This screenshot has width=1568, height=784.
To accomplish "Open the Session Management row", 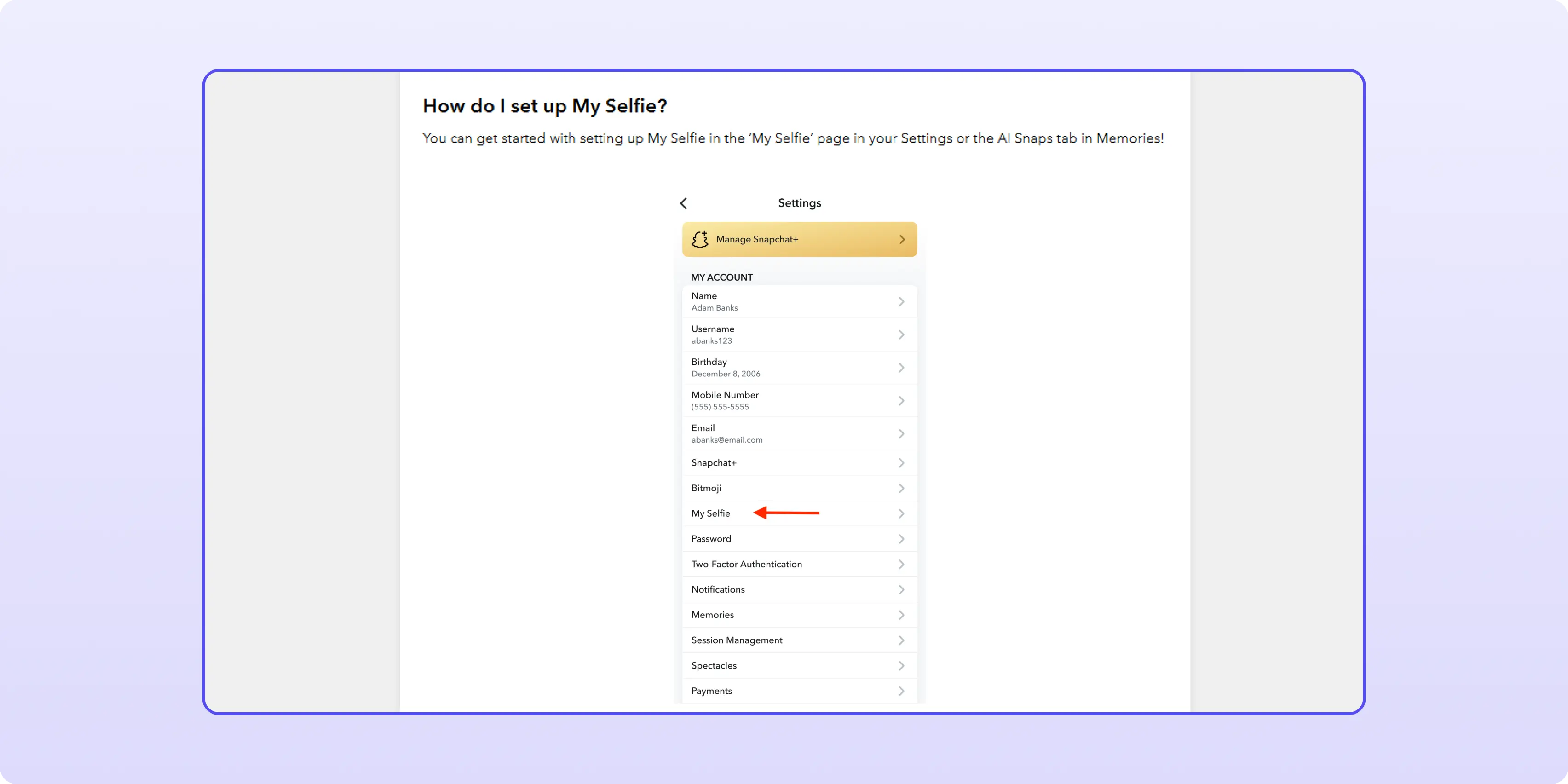I will [x=799, y=641].
